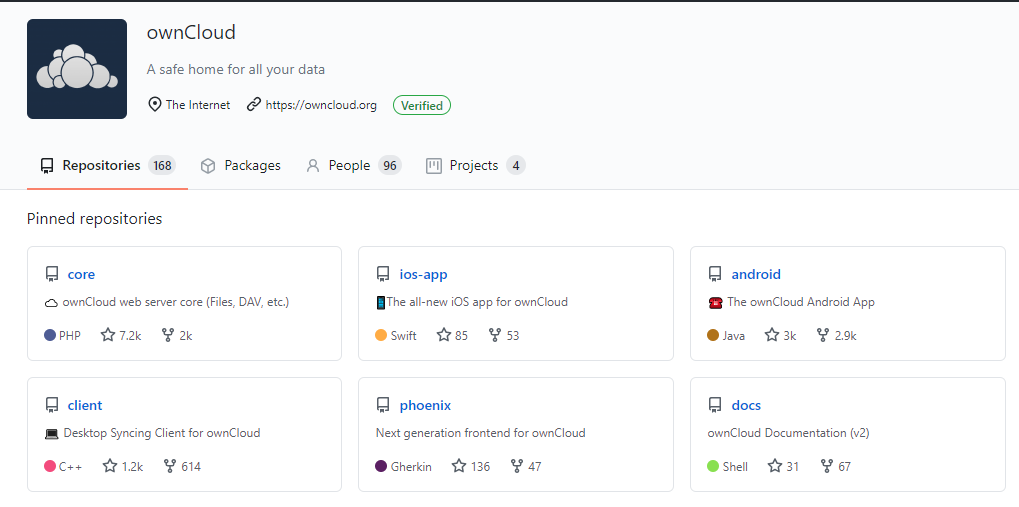Click the Gherkin language color dot
The width and height of the screenshot is (1019, 507).
[x=381, y=466]
